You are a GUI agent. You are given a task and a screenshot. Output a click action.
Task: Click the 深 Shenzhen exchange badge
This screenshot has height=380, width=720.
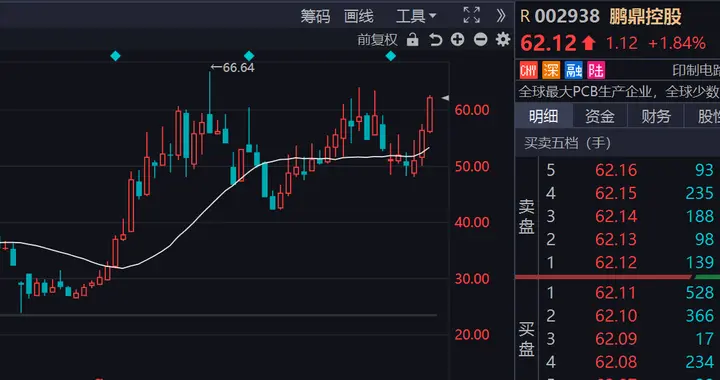pyautogui.click(x=551, y=70)
